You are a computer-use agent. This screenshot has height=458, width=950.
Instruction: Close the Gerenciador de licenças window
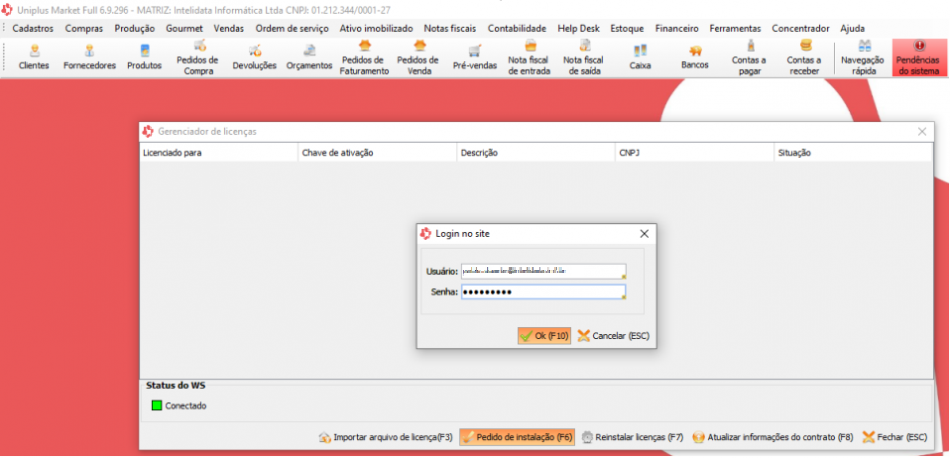point(922,131)
